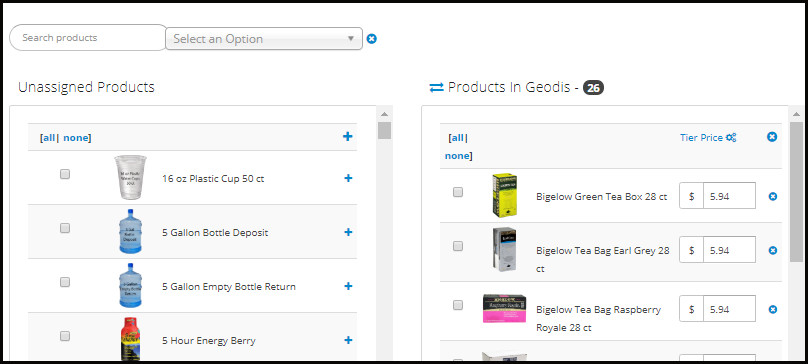
Task: Remove Bigelow Tea Bag Earl Grey item
Action: click(772, 250)
